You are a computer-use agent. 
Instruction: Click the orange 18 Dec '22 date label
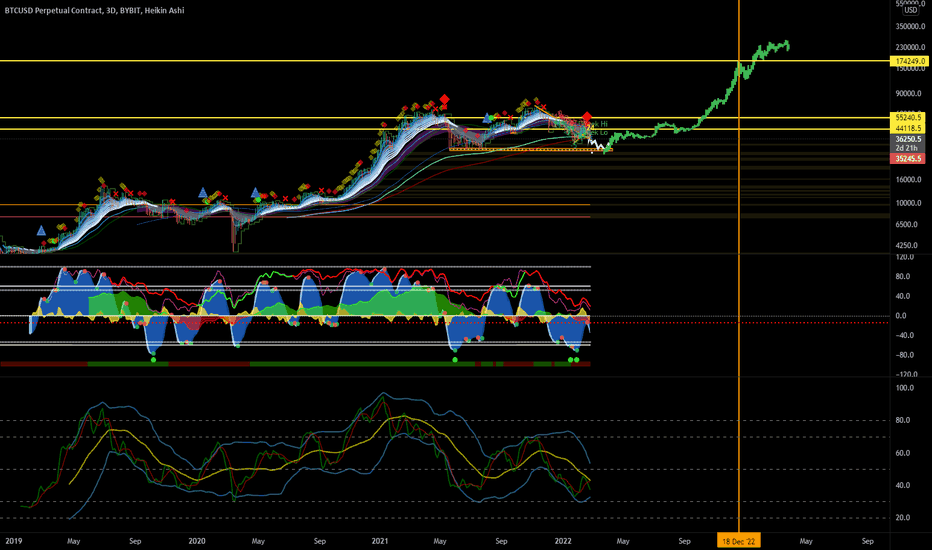(x=738, y=541)
